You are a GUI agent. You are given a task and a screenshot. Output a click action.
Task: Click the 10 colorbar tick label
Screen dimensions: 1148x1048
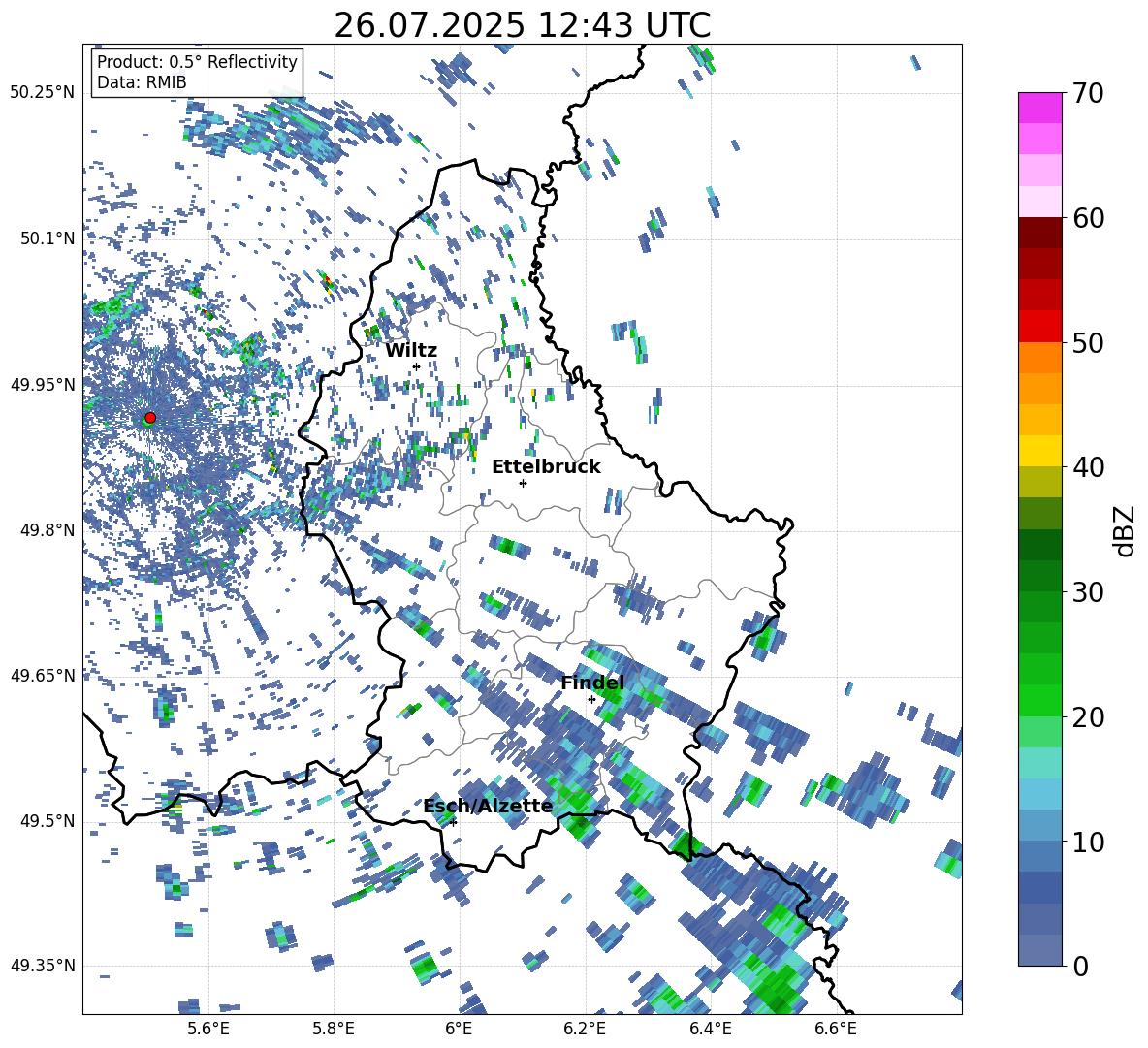pyautogui.click(x=1088, y=842)
